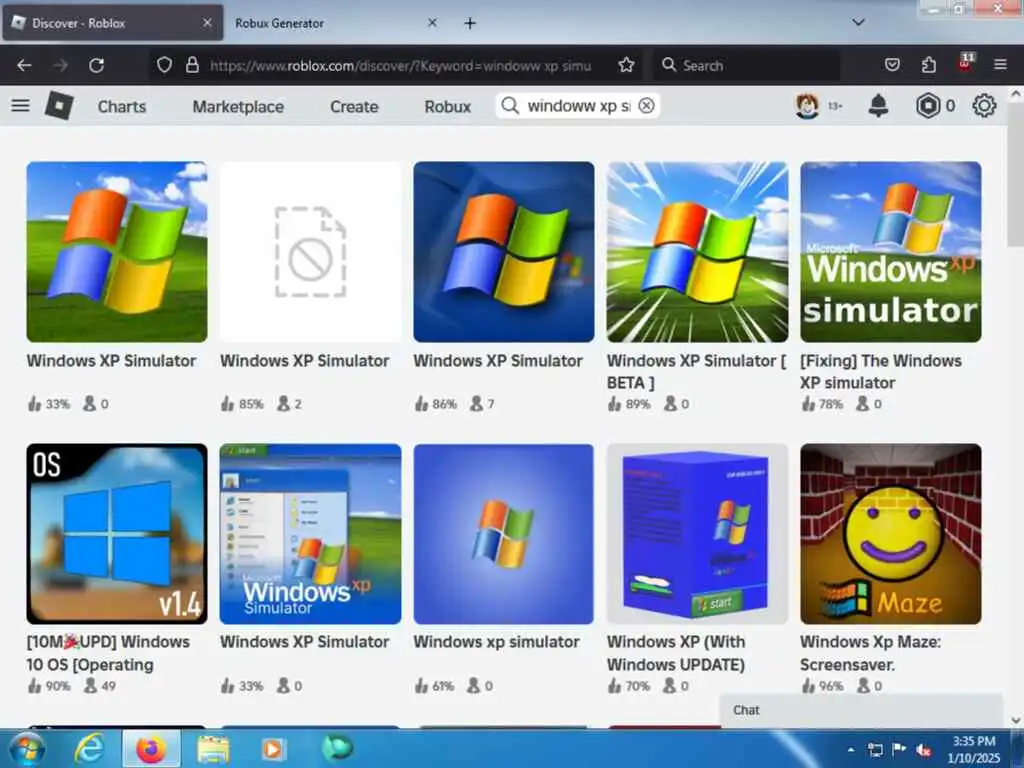The width and height of the screenshot is (1024, 768).
Task: Open Windows XP Simulator [ BETA ] thumbnail
Action: (x=697, y=252)
